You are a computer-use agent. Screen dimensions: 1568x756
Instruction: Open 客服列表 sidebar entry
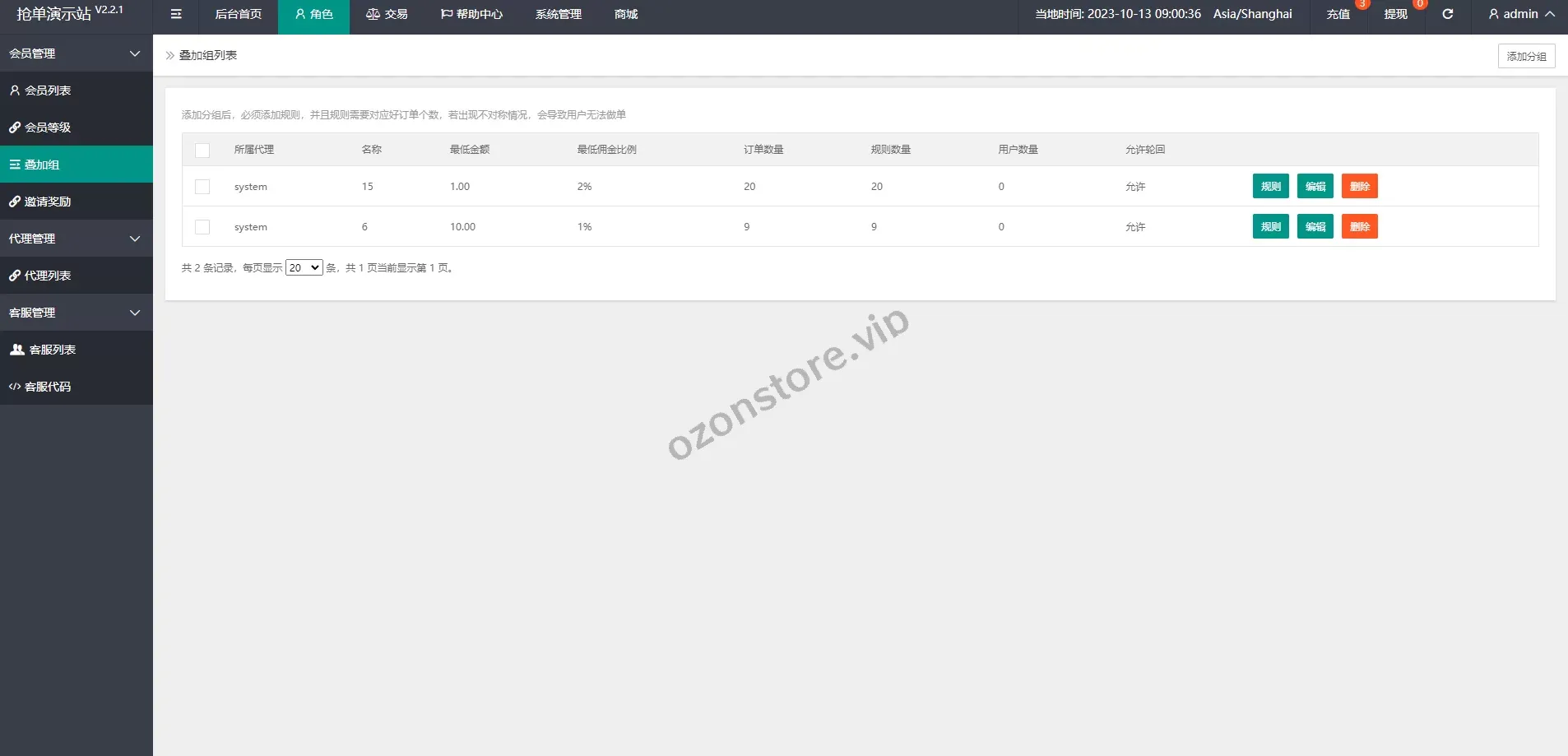(52, 350)
